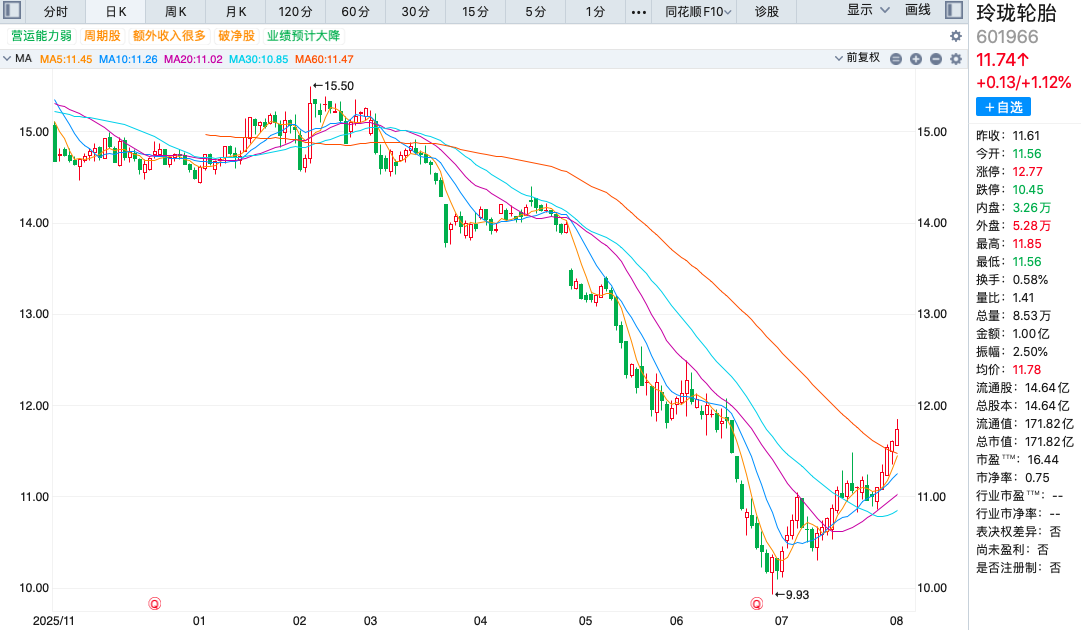Click the Q marker before 07
The image size is (1081, 630).
point(756,604)
